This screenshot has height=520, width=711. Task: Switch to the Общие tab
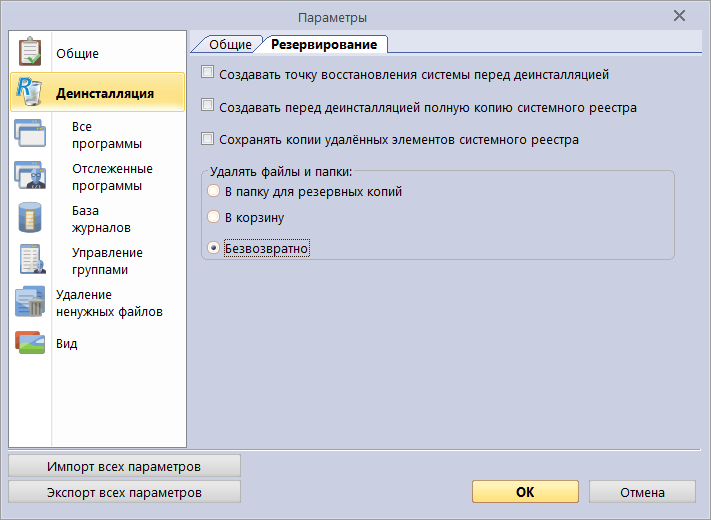tap(229, 45)
